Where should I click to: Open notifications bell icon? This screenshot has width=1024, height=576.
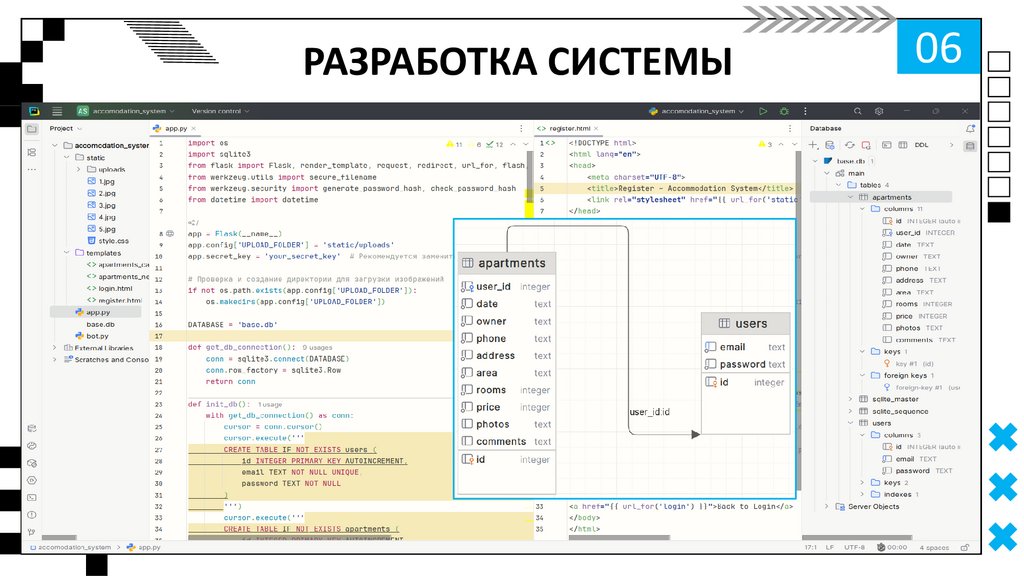(x=970, y=129)
